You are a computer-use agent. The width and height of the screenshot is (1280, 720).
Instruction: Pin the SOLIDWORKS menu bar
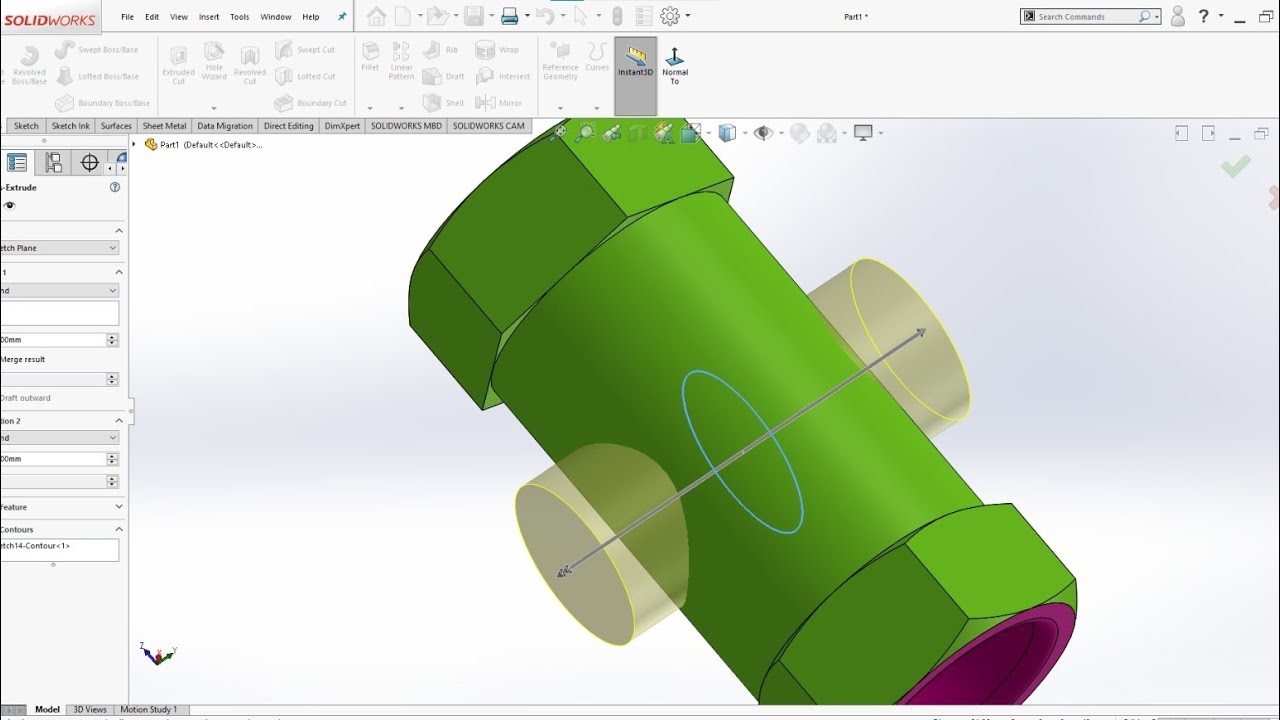tap(342, 17)
